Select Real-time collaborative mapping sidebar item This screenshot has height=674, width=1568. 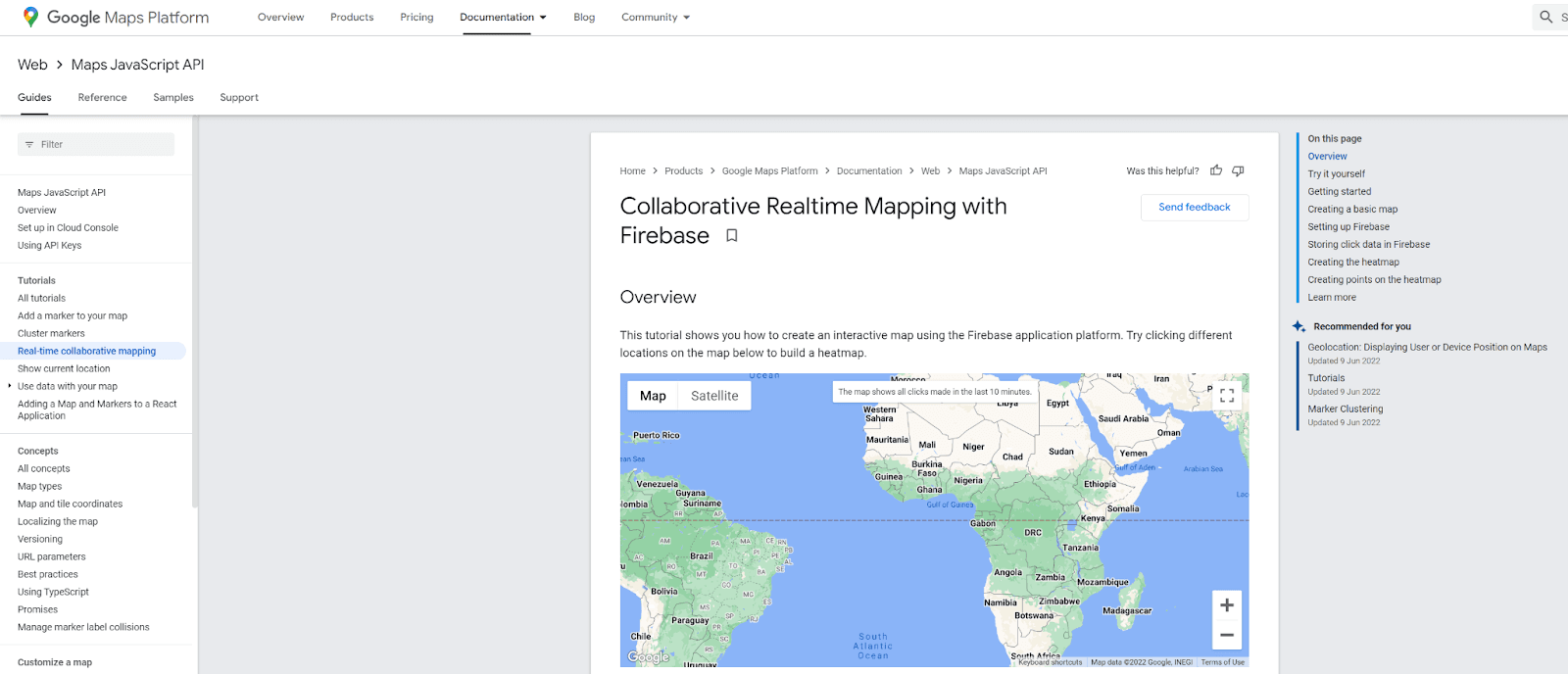(93, 351)
